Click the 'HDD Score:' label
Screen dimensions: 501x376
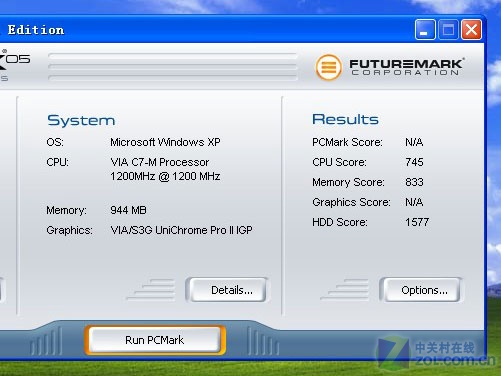click(x=340, y=222)
